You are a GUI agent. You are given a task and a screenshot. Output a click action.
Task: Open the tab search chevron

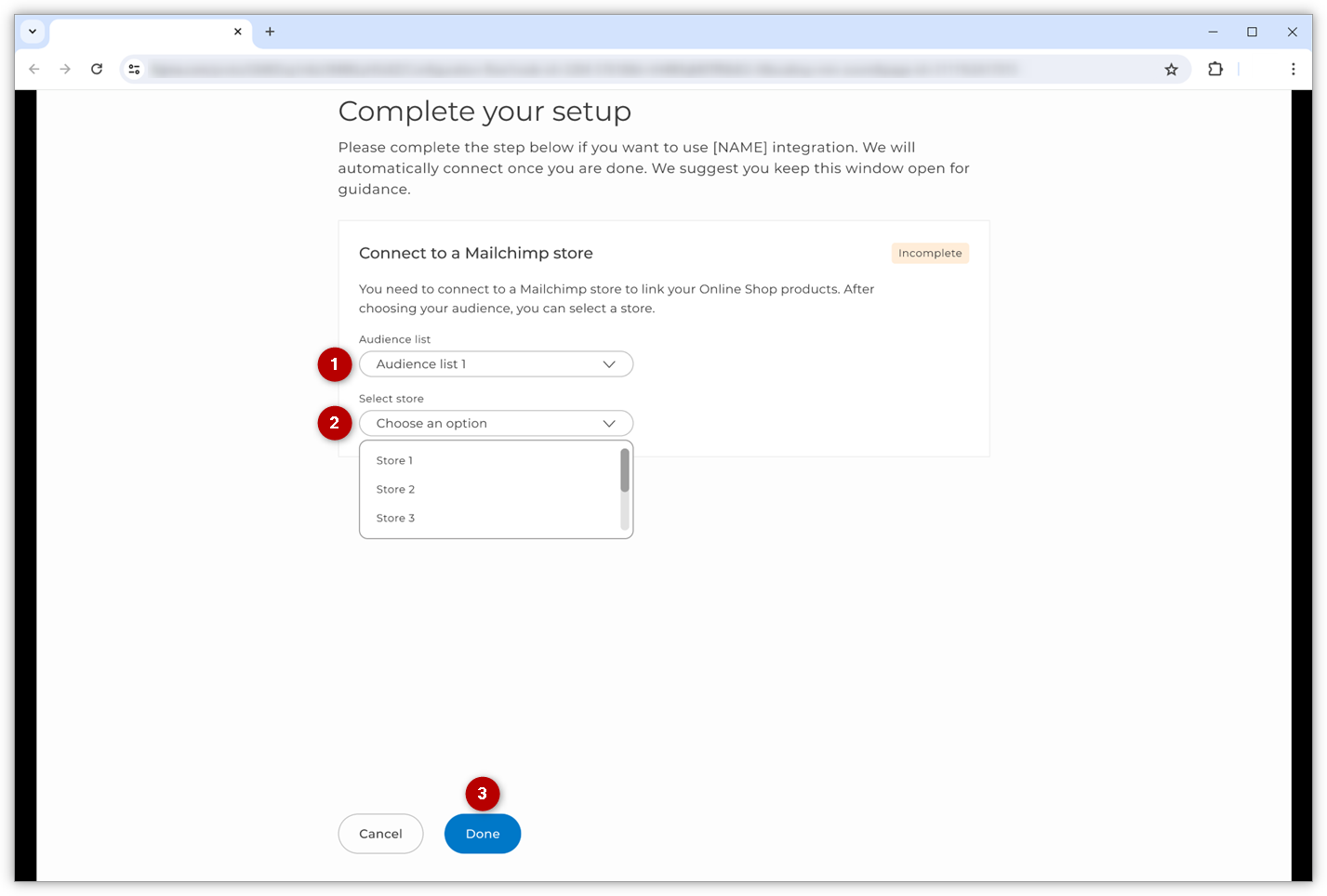coord(32,31)
